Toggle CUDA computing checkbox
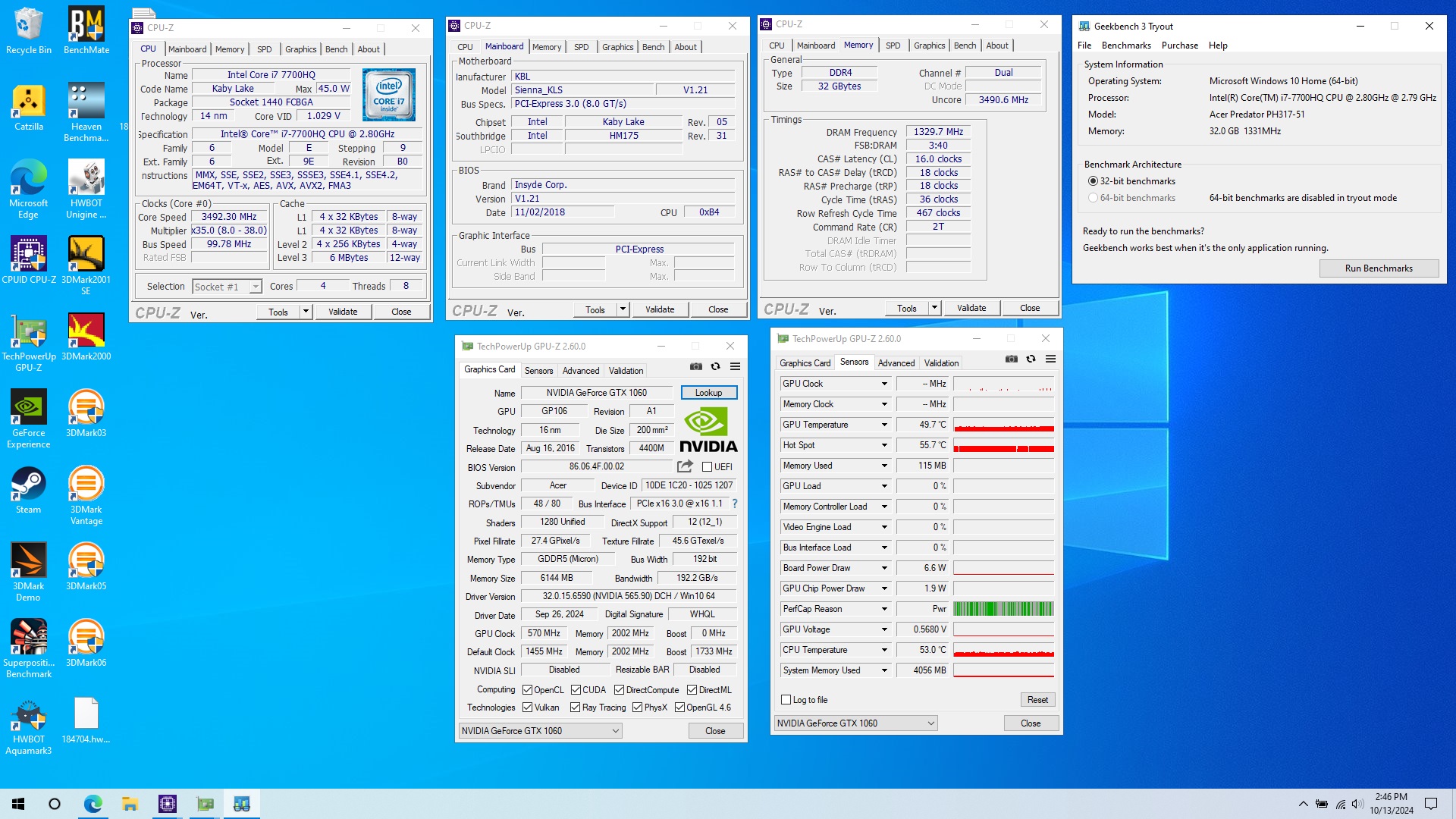Image resolution: width=1456 pixels, height=819 pixels. 576,690
